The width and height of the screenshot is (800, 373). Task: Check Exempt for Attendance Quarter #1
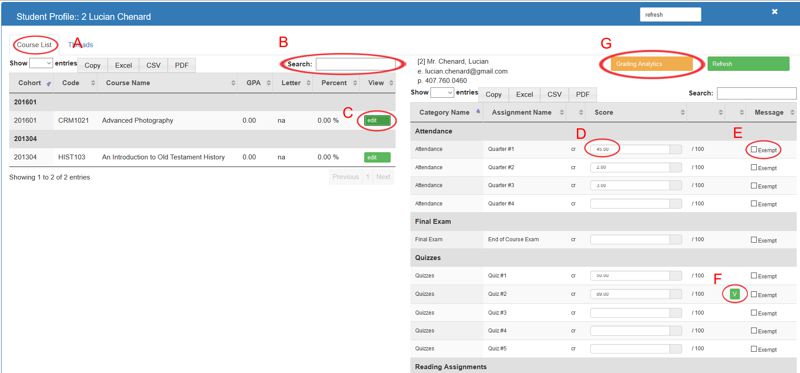coord(754,149)
